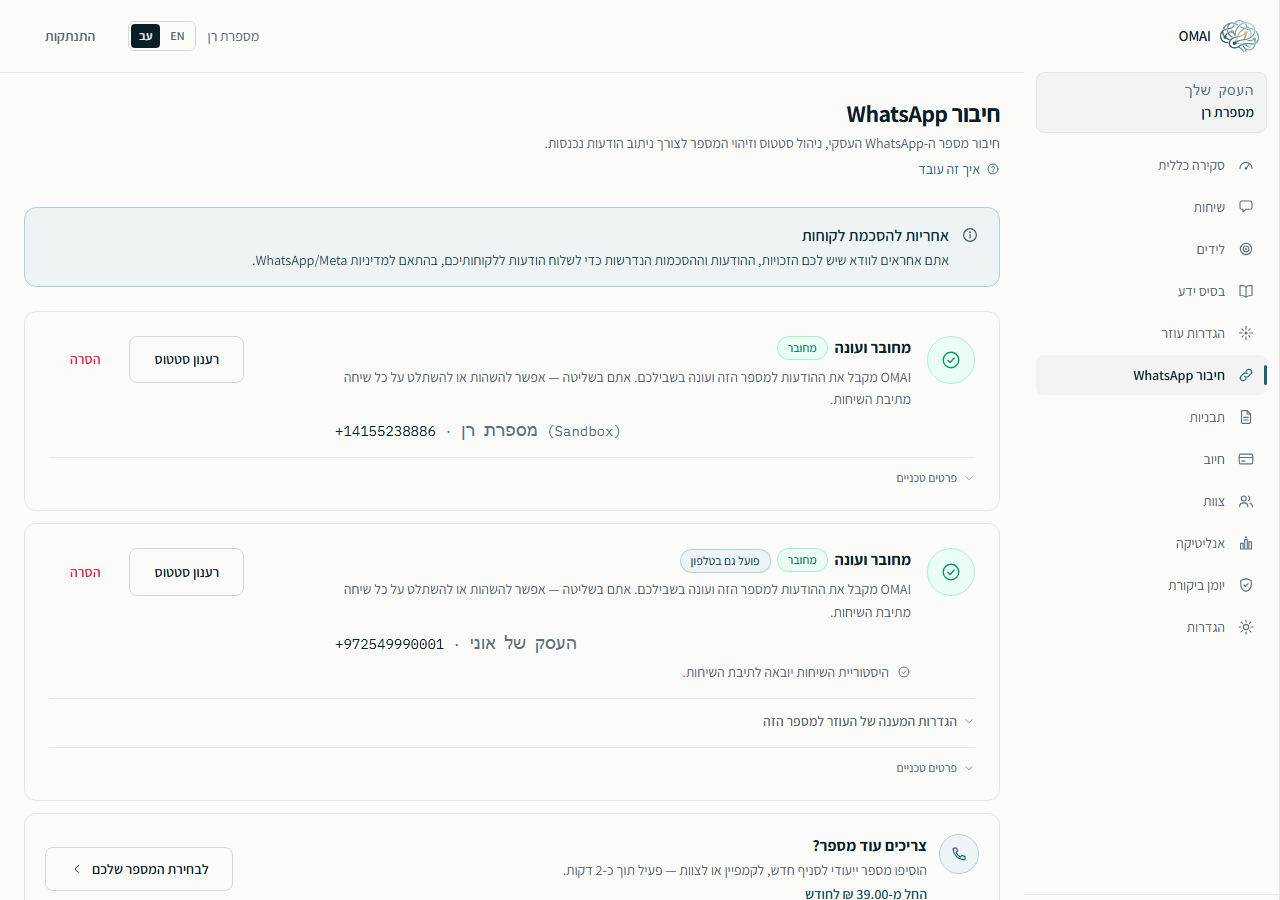
Task: Click הסרה for העסק של אוני
Action: [85, 572]
